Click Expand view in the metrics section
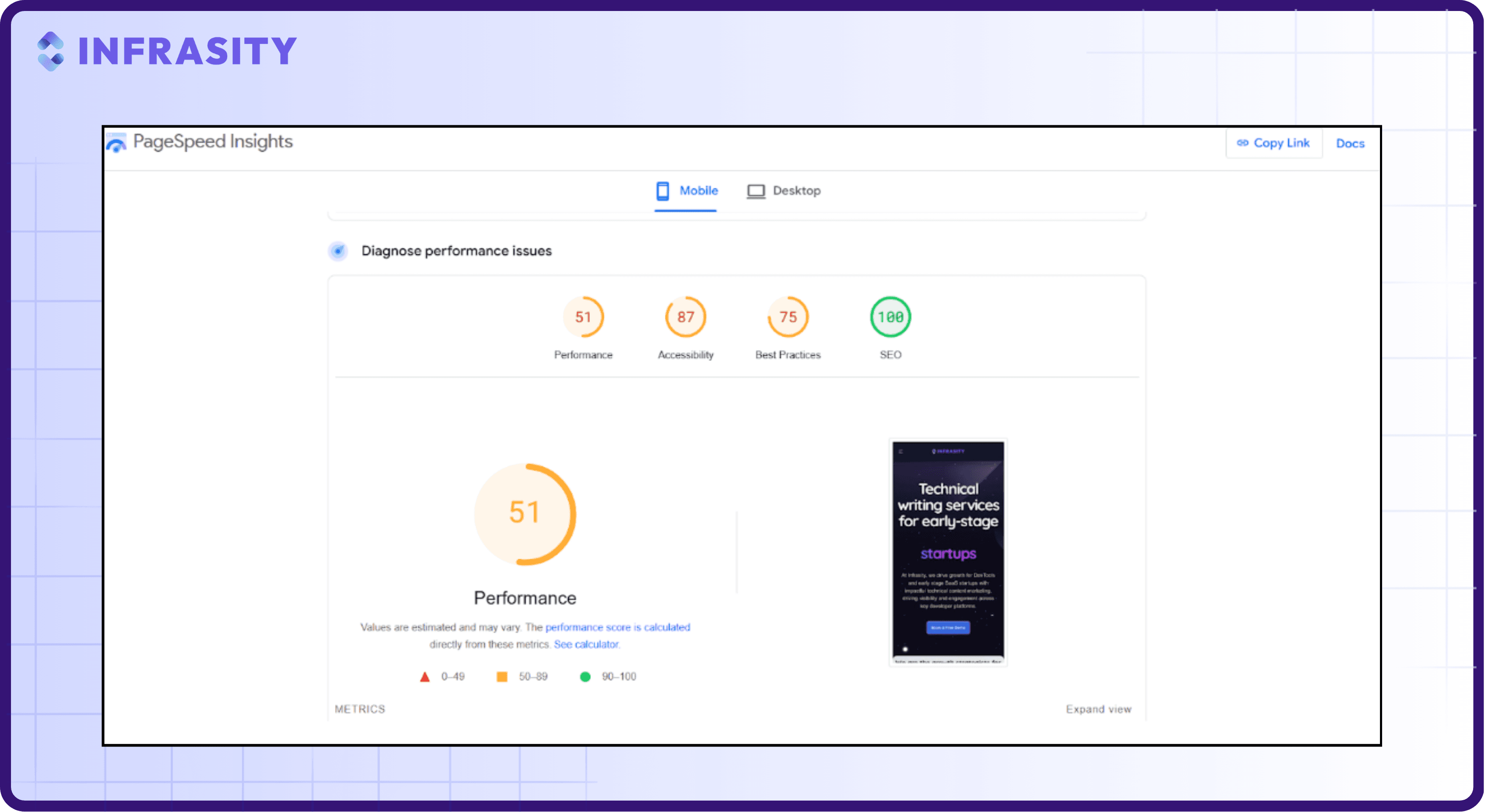Image resolution: width=1485 pixels, height=812 pixels. 1098,709
